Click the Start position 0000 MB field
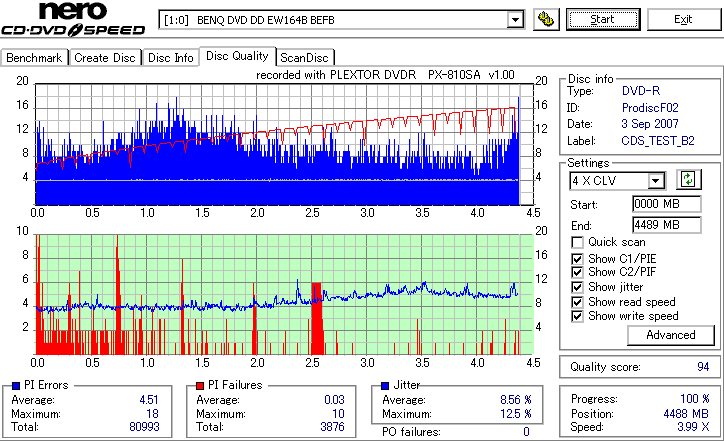 click(x=666, y=204)
